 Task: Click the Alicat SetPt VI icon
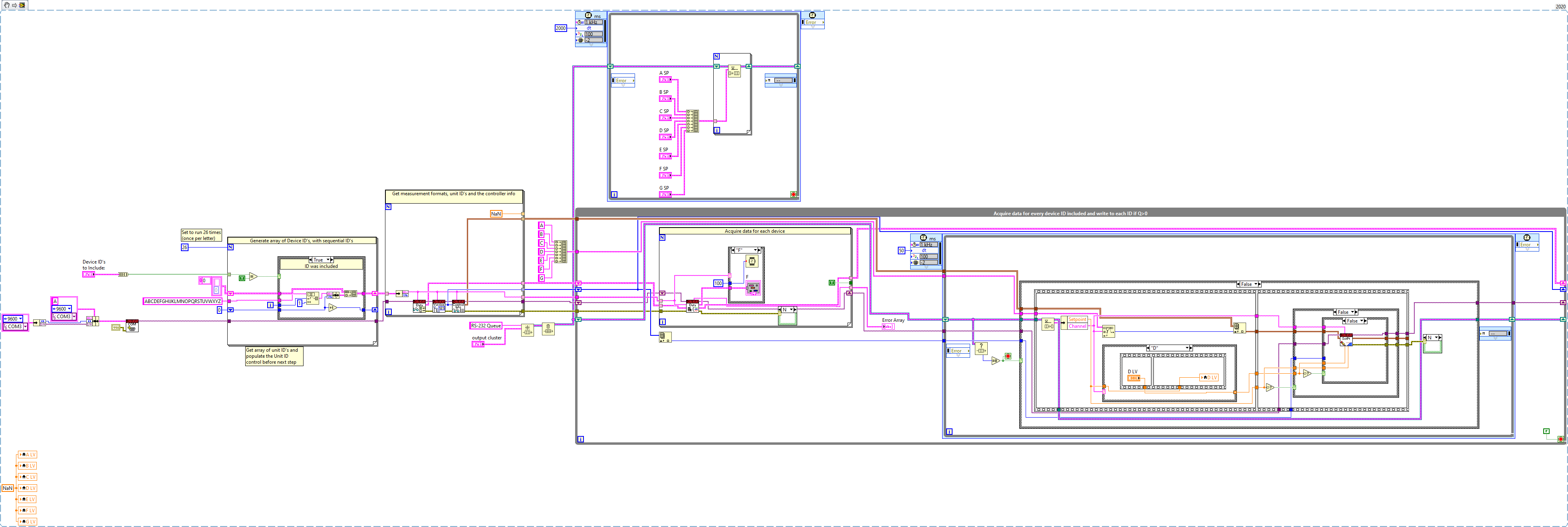1346,340
